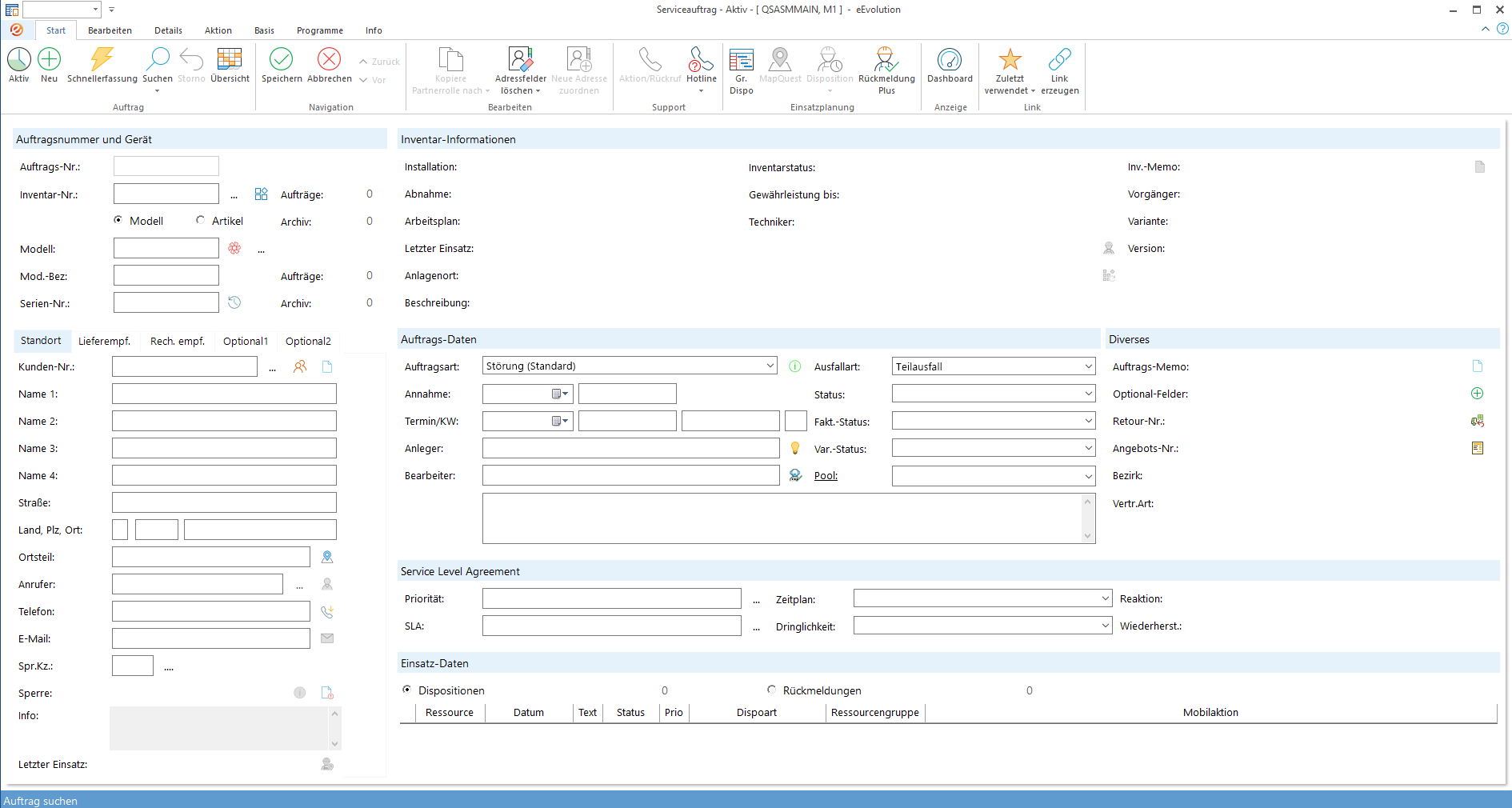Screen dimensions: 1512x808
Task: Click the customer search people icon
Action: [x=300, y=366]
